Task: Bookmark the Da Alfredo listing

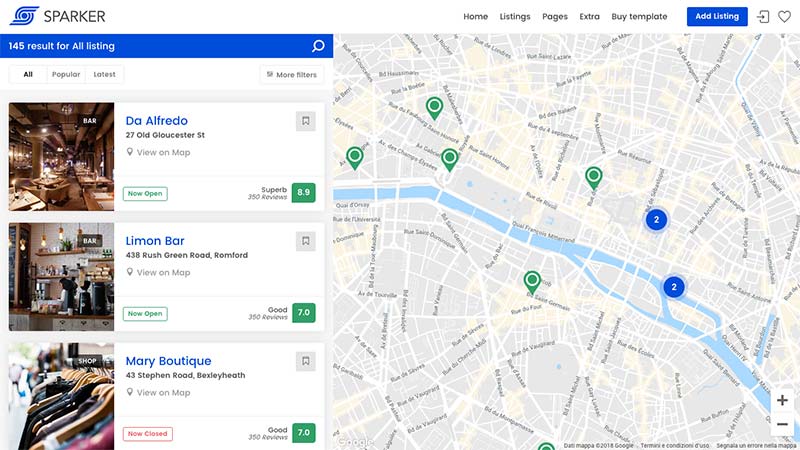Action: 306,121
